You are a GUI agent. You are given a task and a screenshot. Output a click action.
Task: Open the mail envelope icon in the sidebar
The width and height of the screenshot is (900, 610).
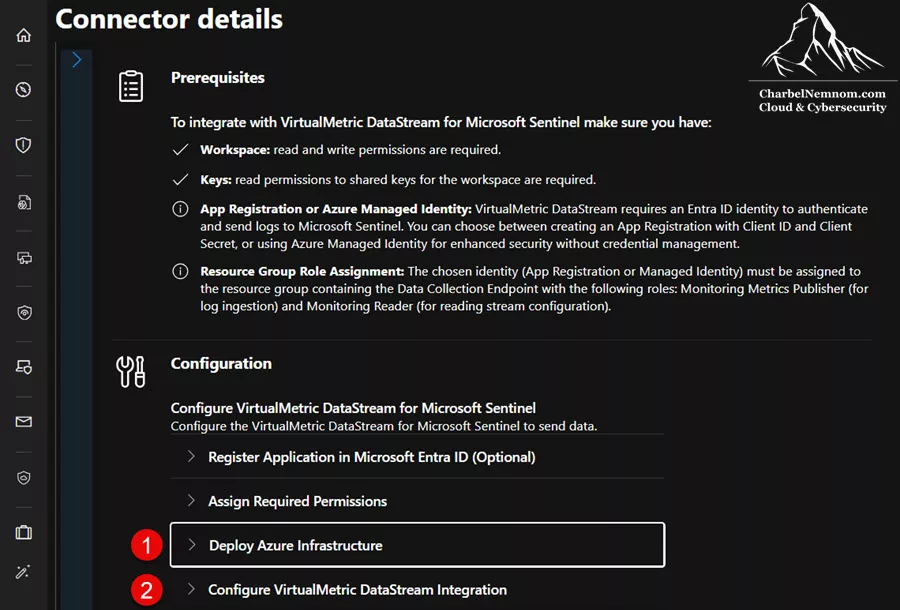(24, 422)
